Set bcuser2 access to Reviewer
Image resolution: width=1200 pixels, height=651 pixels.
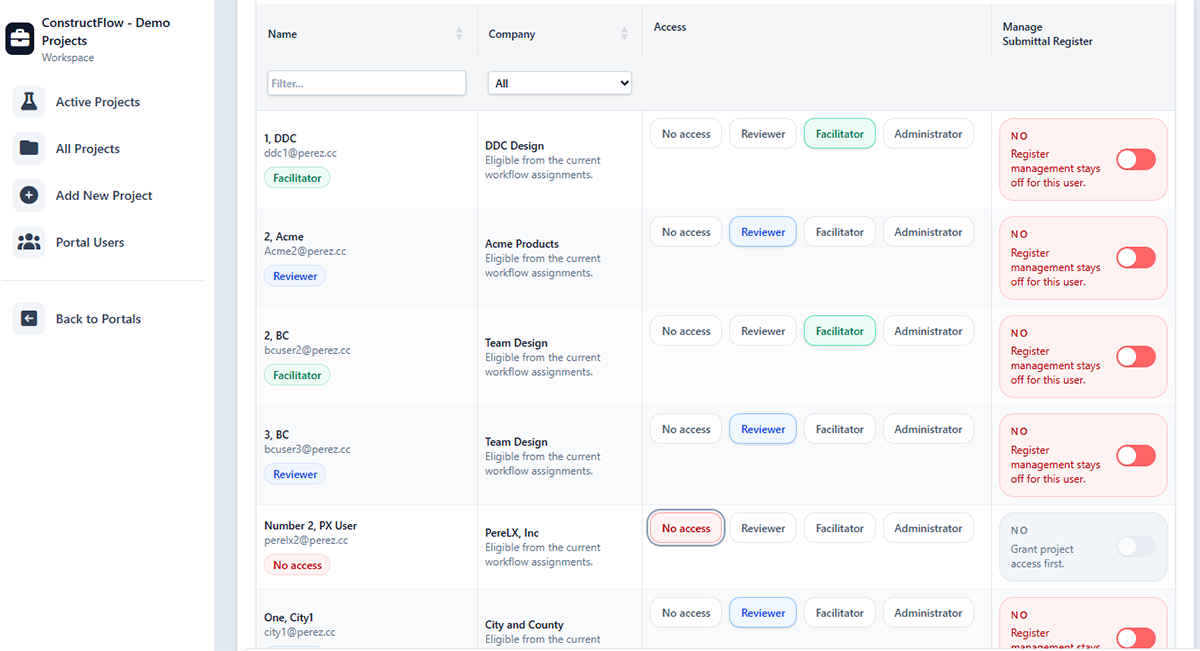tap(763, 331)
